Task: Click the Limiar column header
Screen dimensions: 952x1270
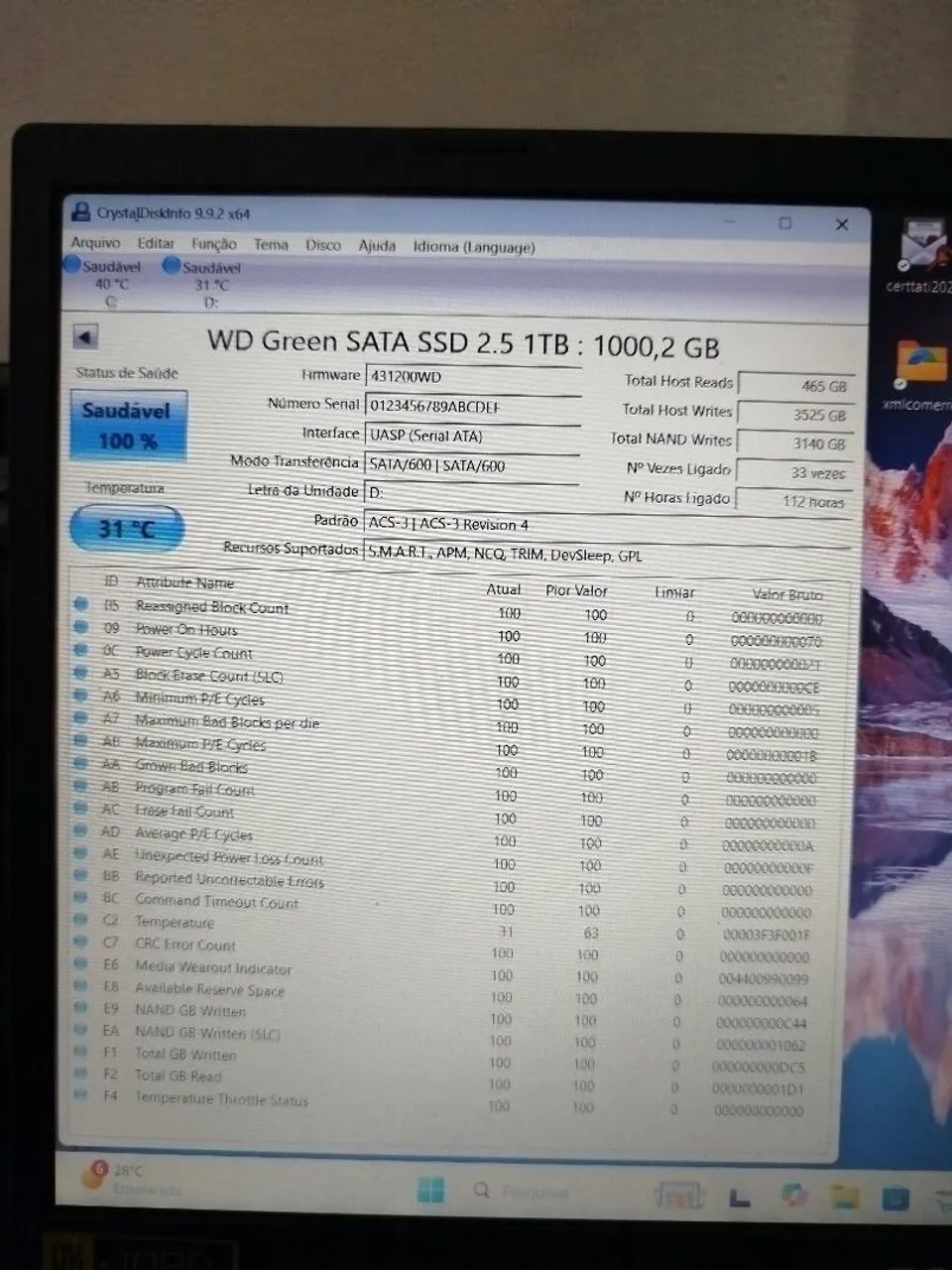Action: tap(674, 592)
